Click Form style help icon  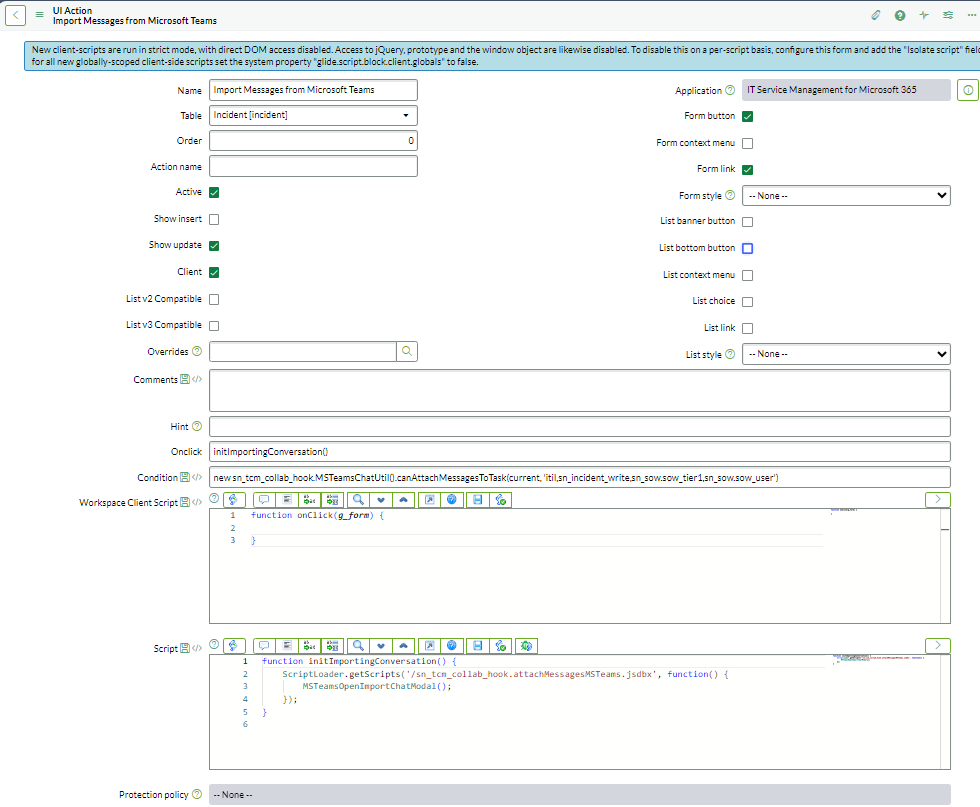tap(729, 195)
